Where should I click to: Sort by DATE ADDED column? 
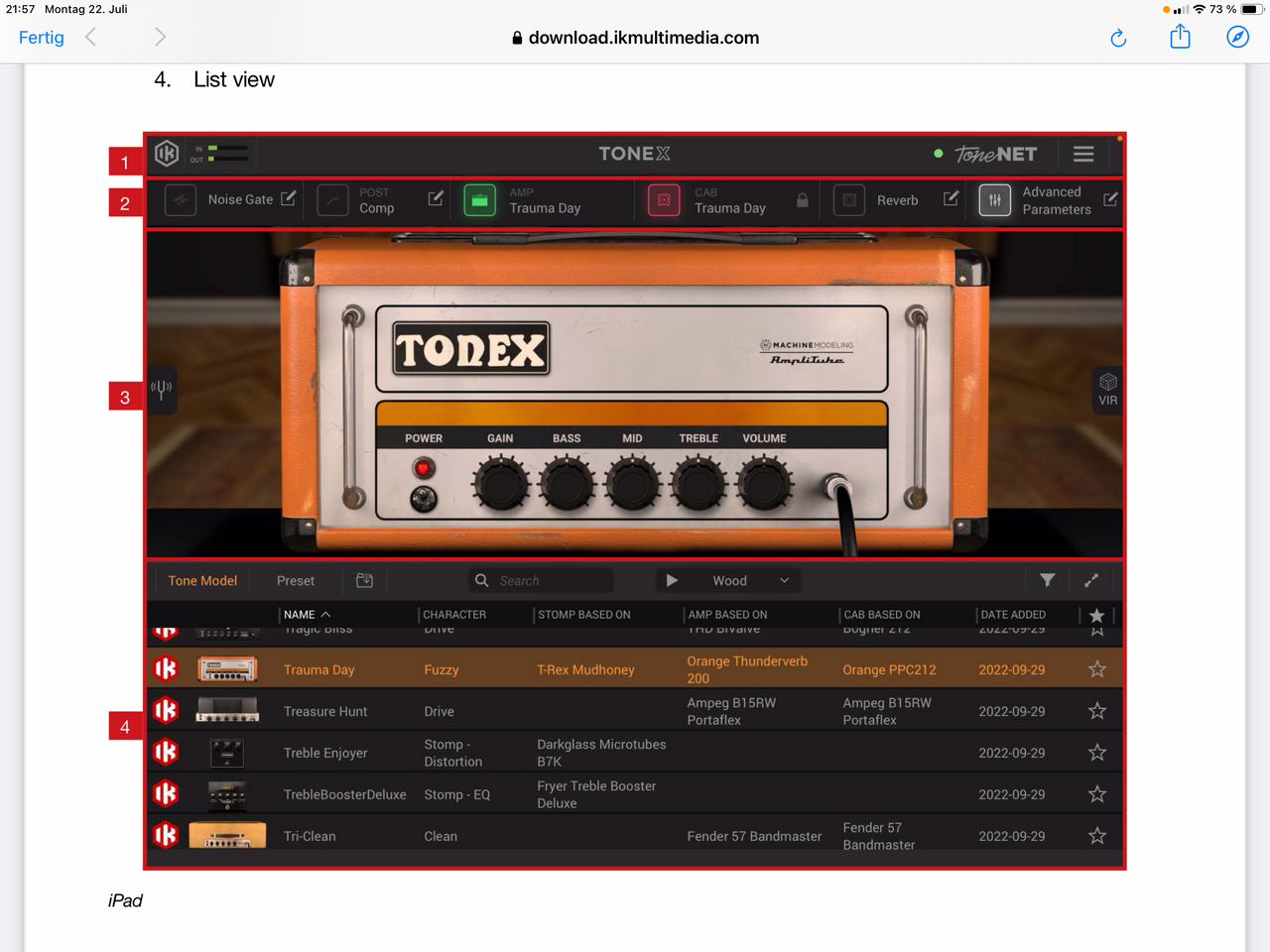point(1013,615)
